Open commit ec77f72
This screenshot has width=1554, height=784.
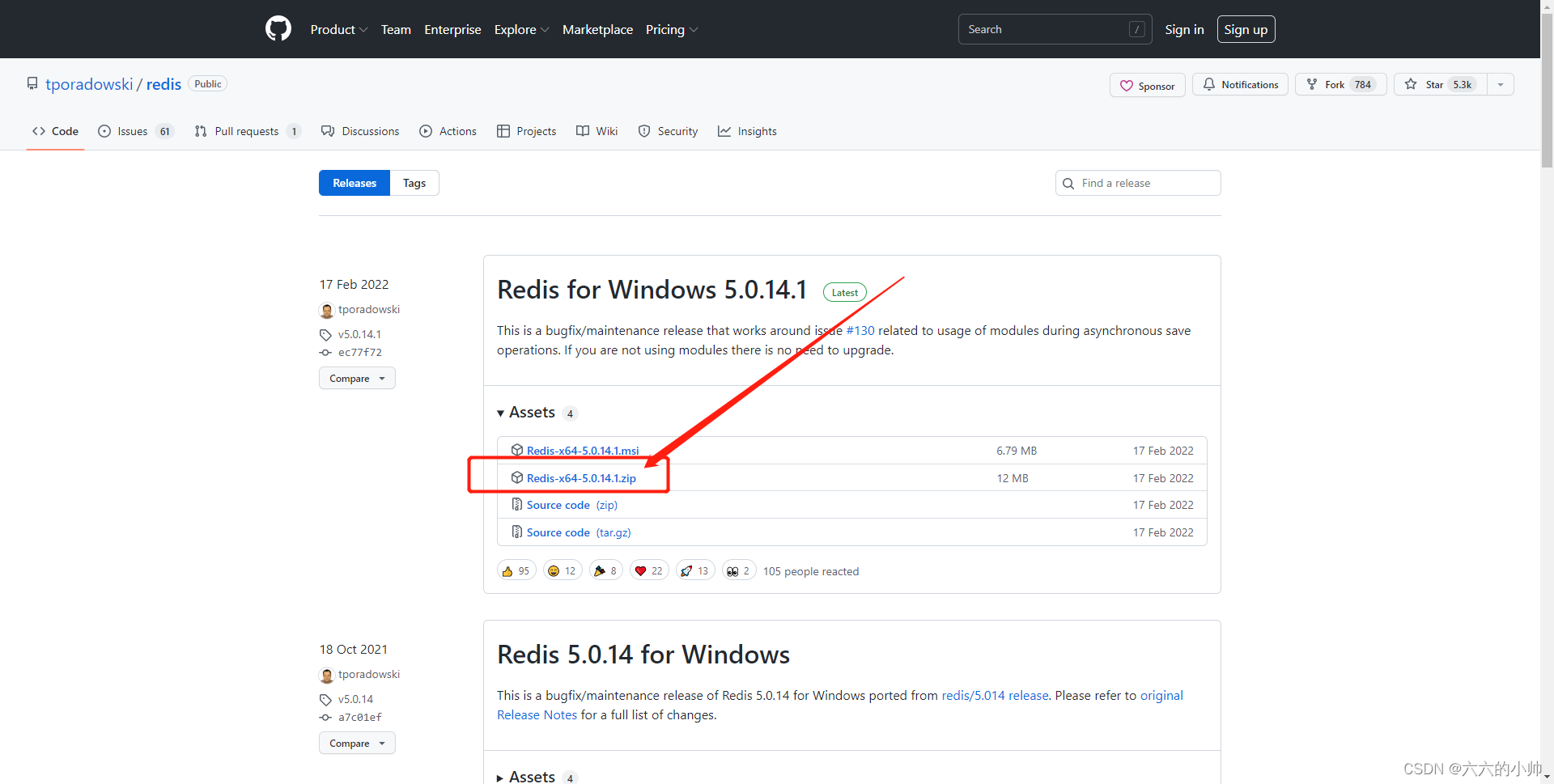[360, 353]
